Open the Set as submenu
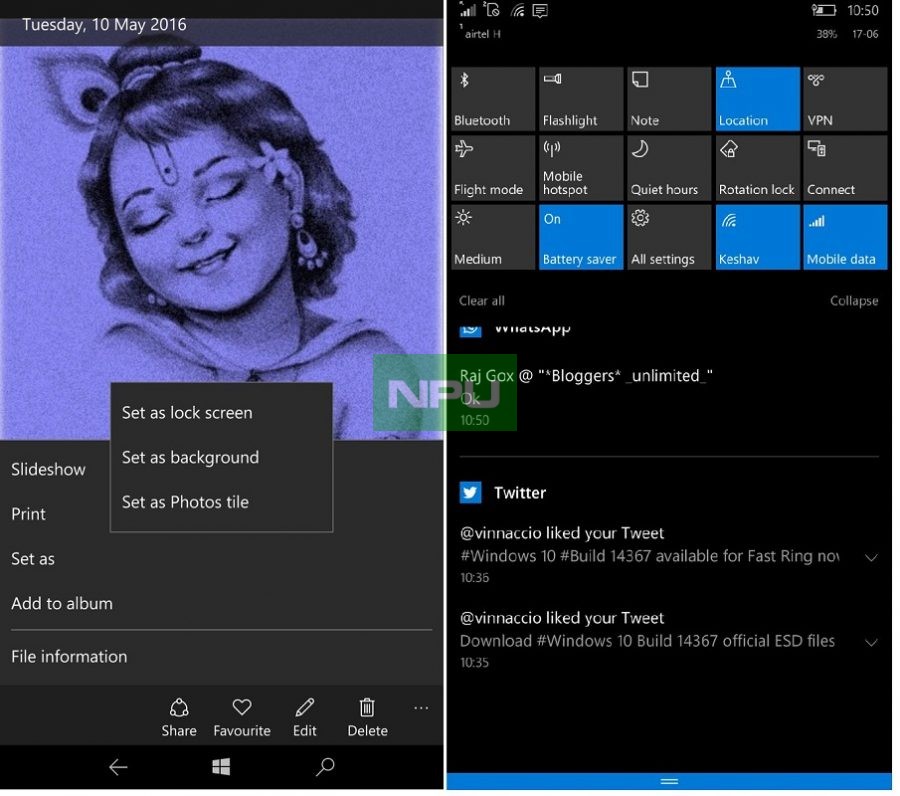Screen dimensions: 900x796 coord(33,559)
